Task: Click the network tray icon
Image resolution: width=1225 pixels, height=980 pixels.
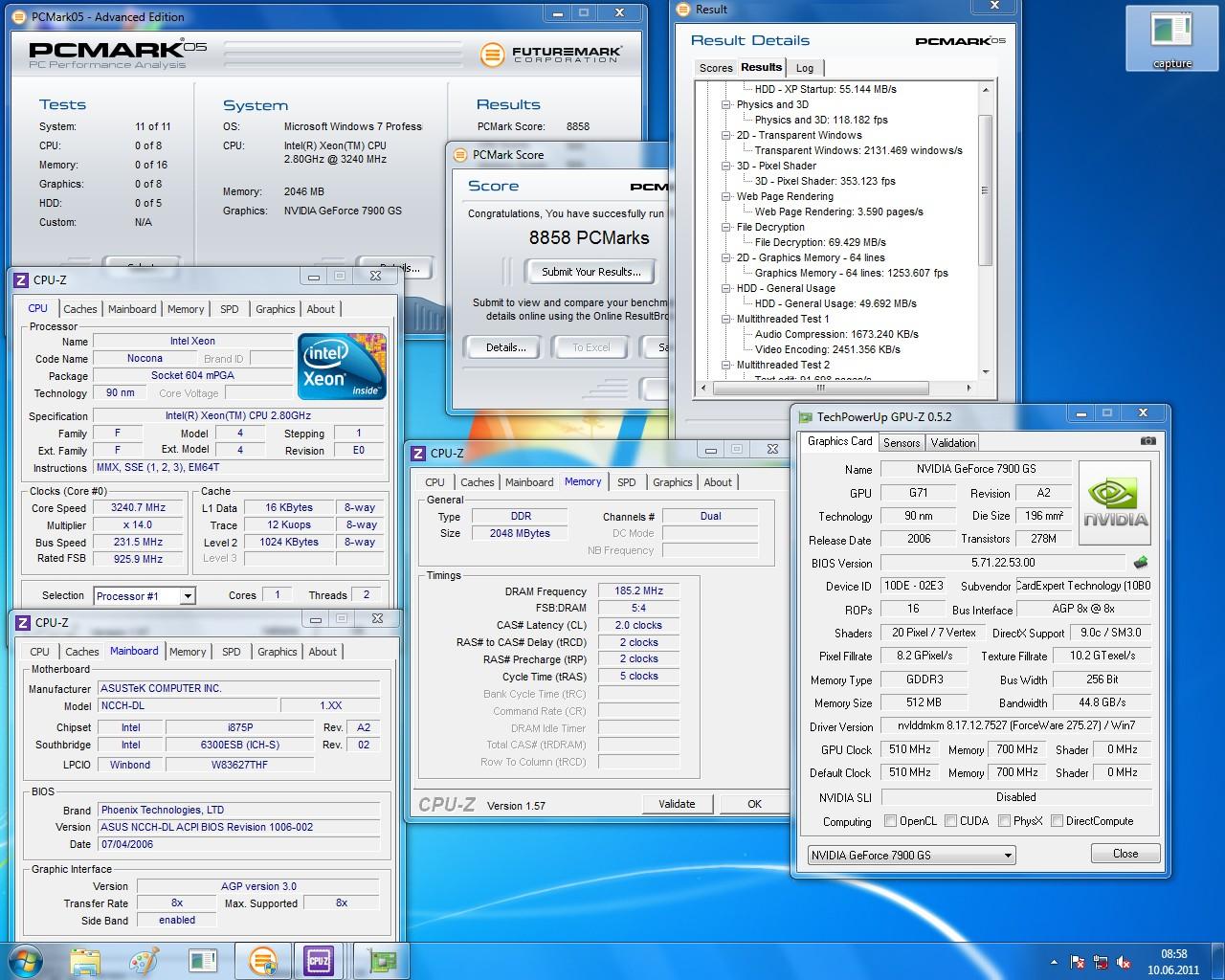Action: 1102,962
